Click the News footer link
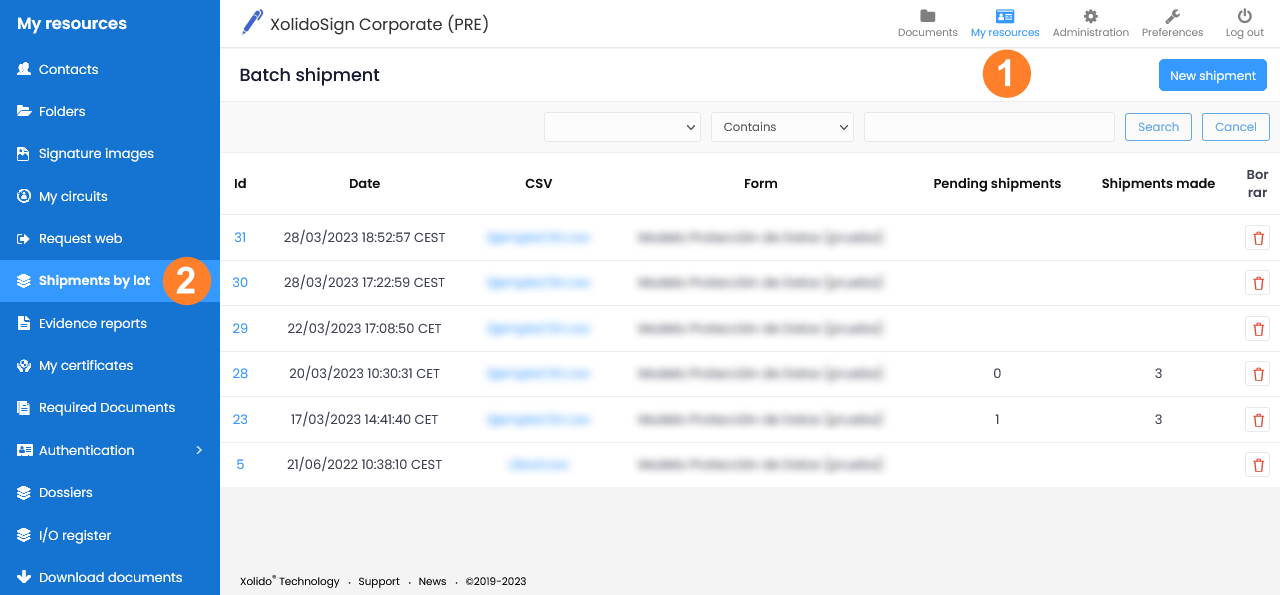The height and width of the screenshot is (595, 1280). [433, 581]
